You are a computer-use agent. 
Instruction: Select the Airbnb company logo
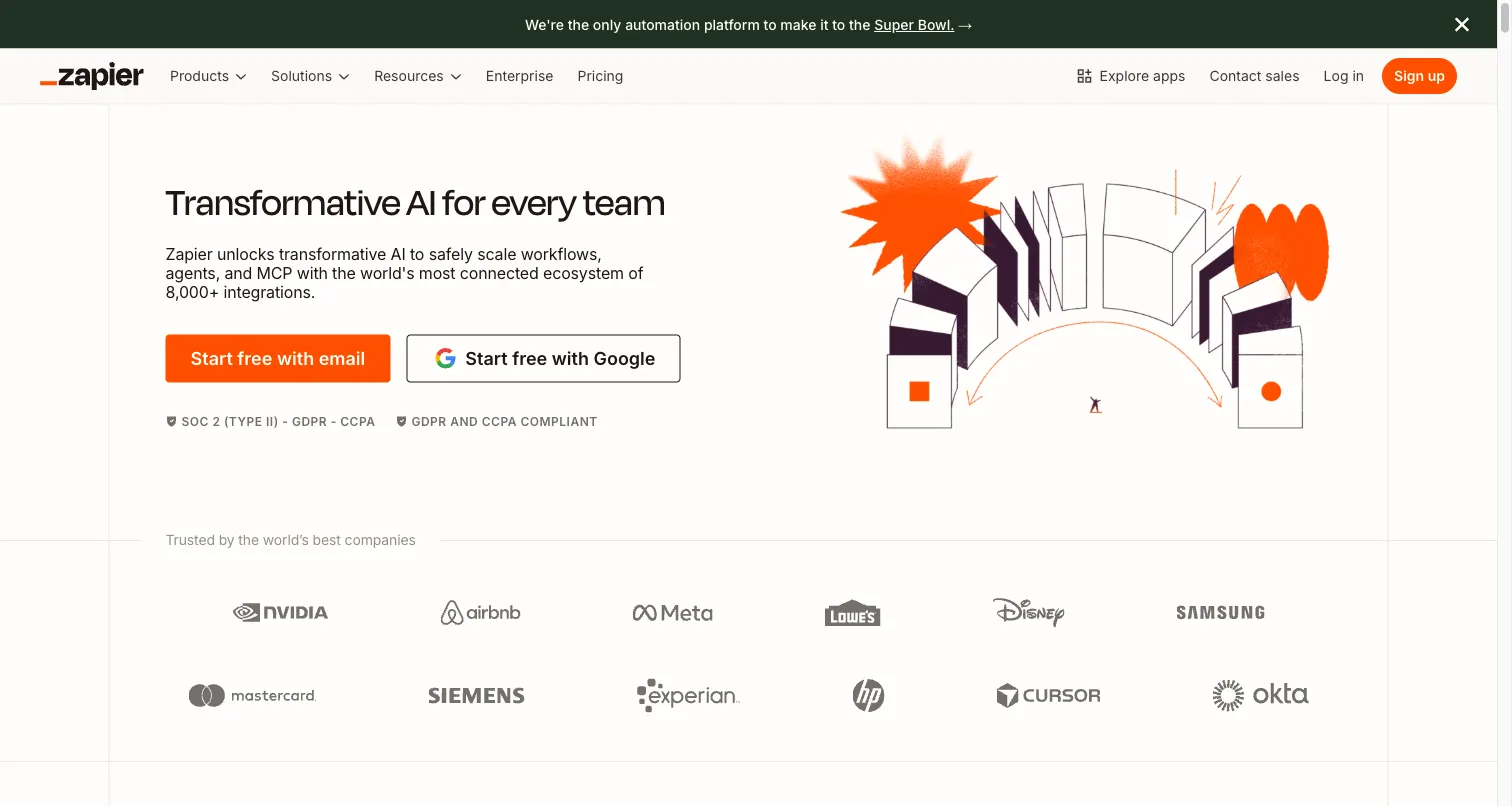tap(480, 612)
